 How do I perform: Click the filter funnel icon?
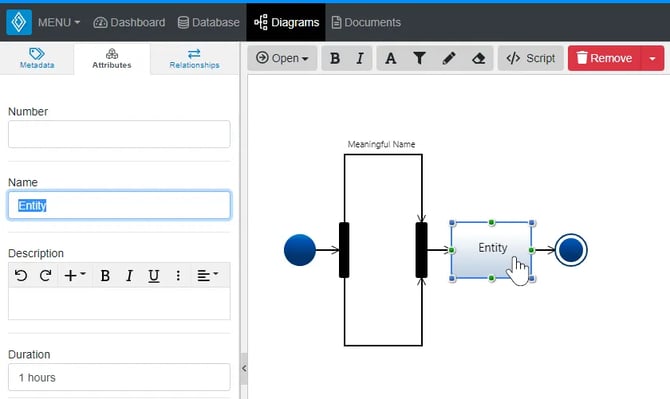point(420,58)
